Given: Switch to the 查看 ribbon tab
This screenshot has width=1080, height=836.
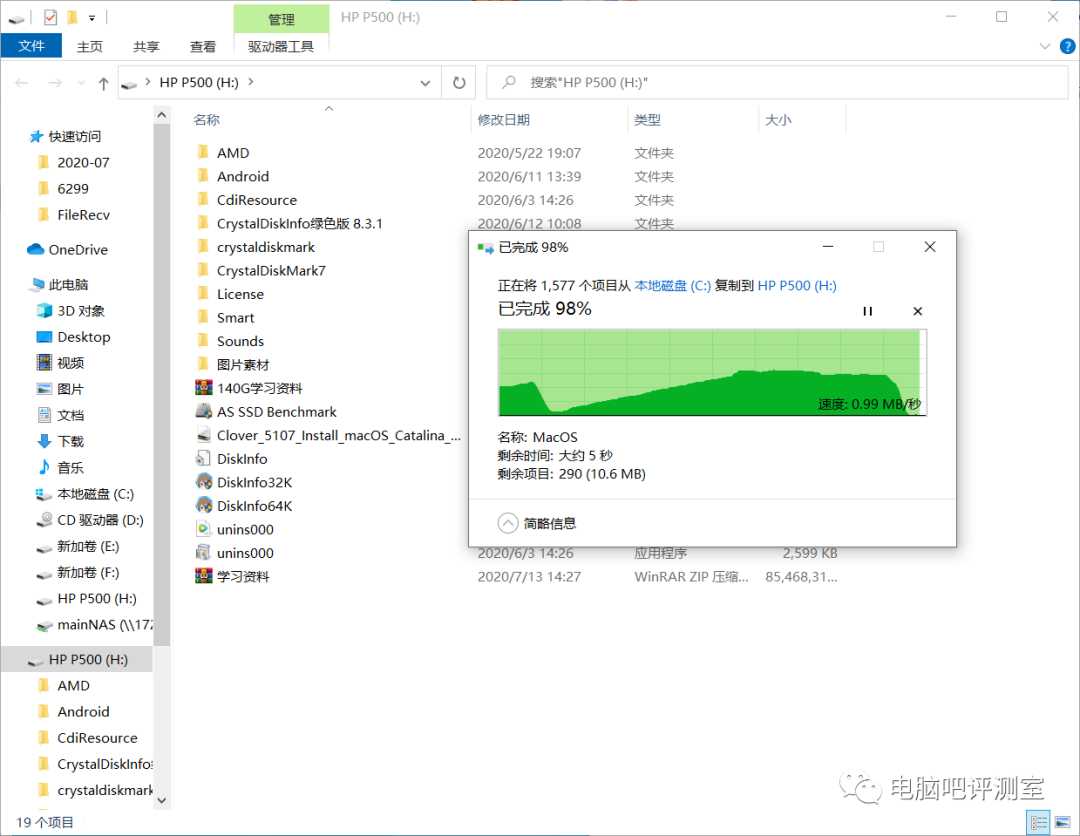Looking at the screenshot, I should pyautogui.click(x=202, y=46).
